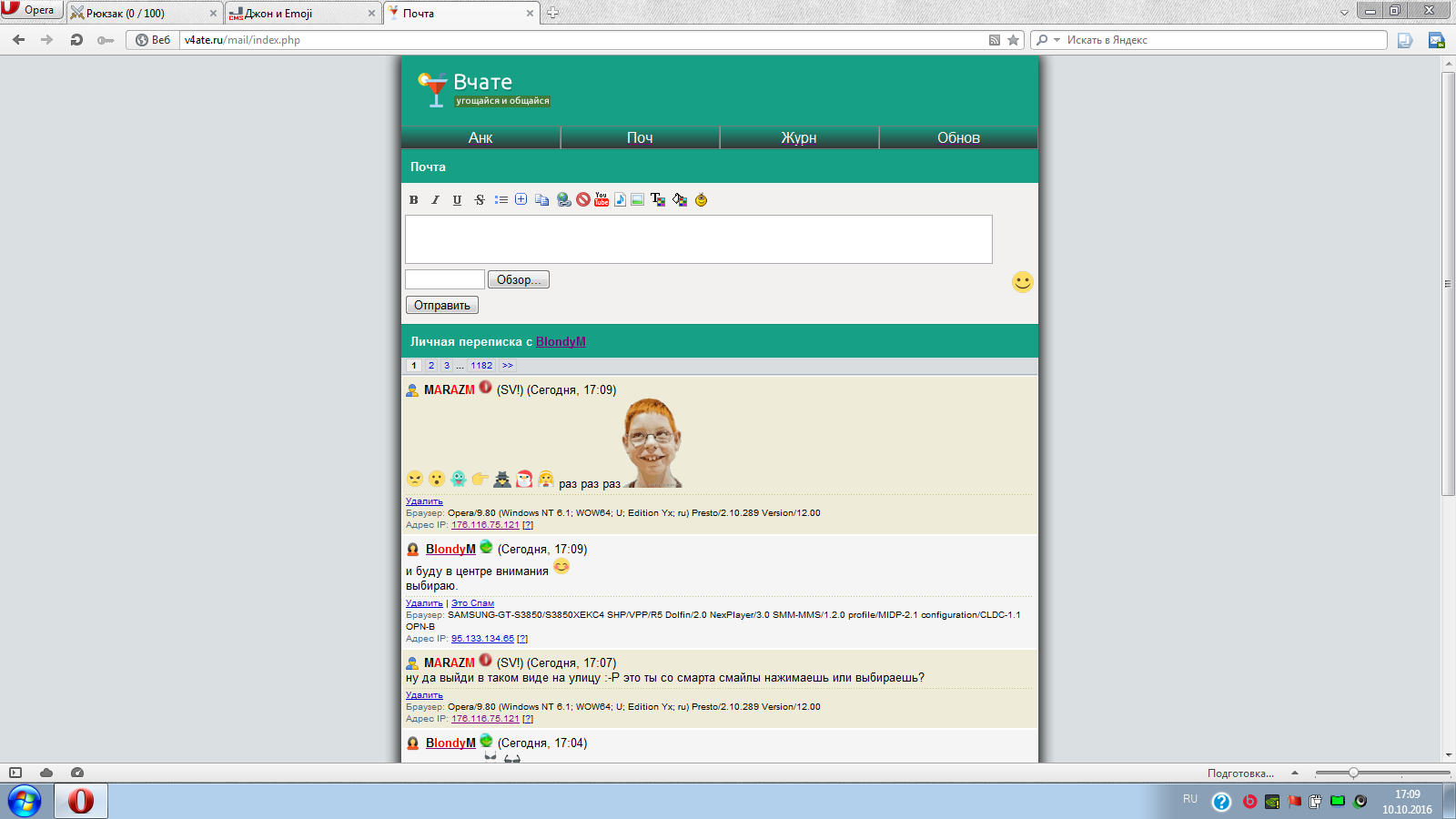Toggle underline text formatting

[x=457, y=200]
